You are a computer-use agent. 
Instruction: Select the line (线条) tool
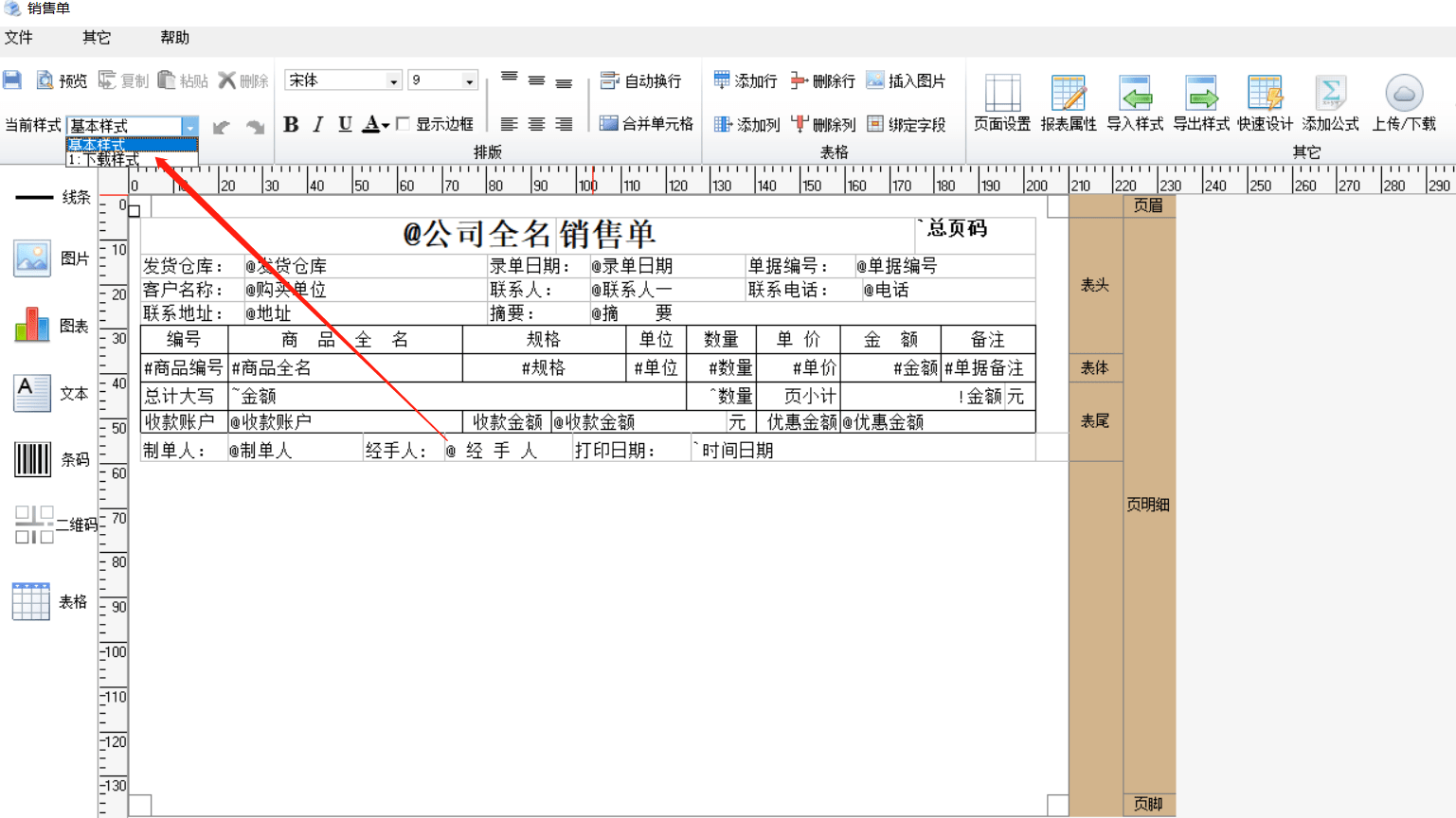pyautogui.click(x=53, y=197)
